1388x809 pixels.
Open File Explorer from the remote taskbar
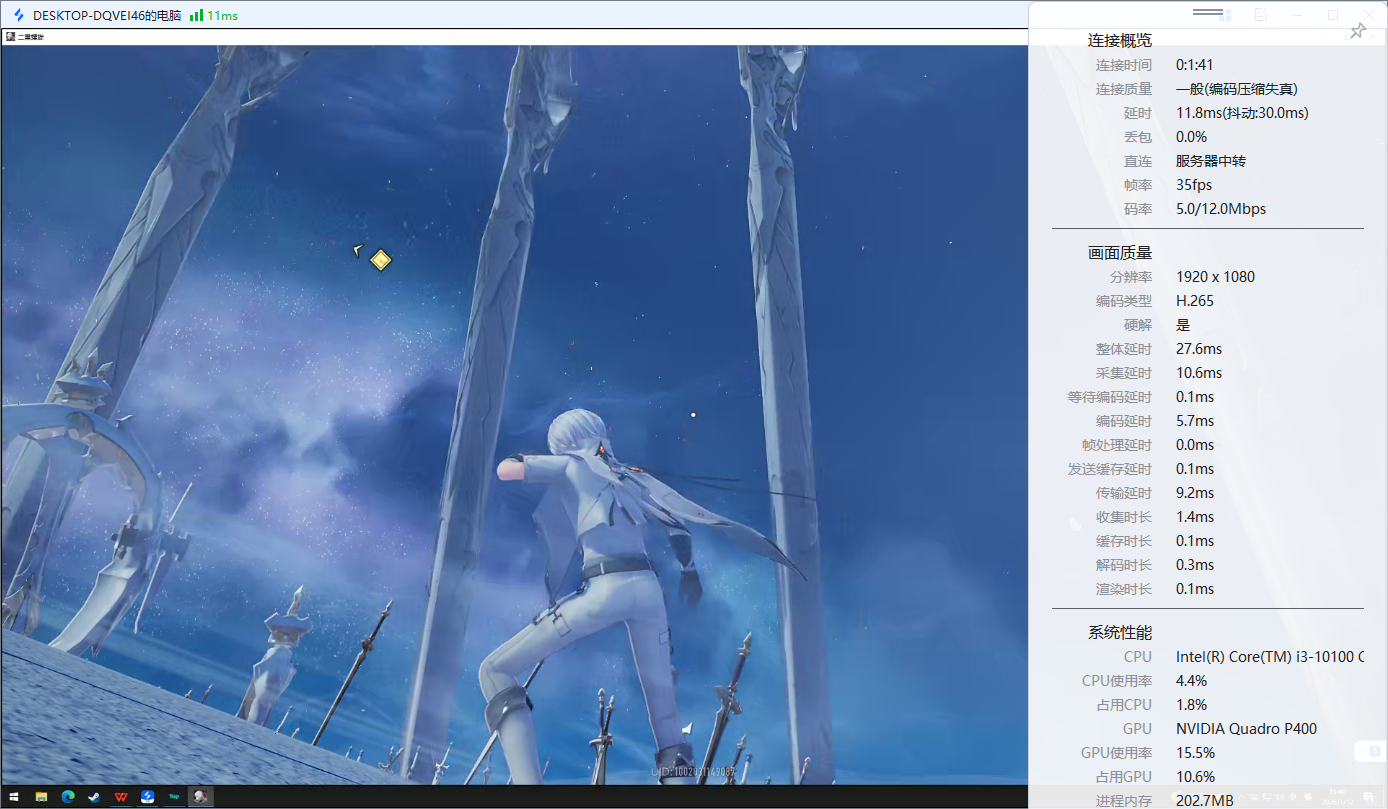tap(41, 797)
